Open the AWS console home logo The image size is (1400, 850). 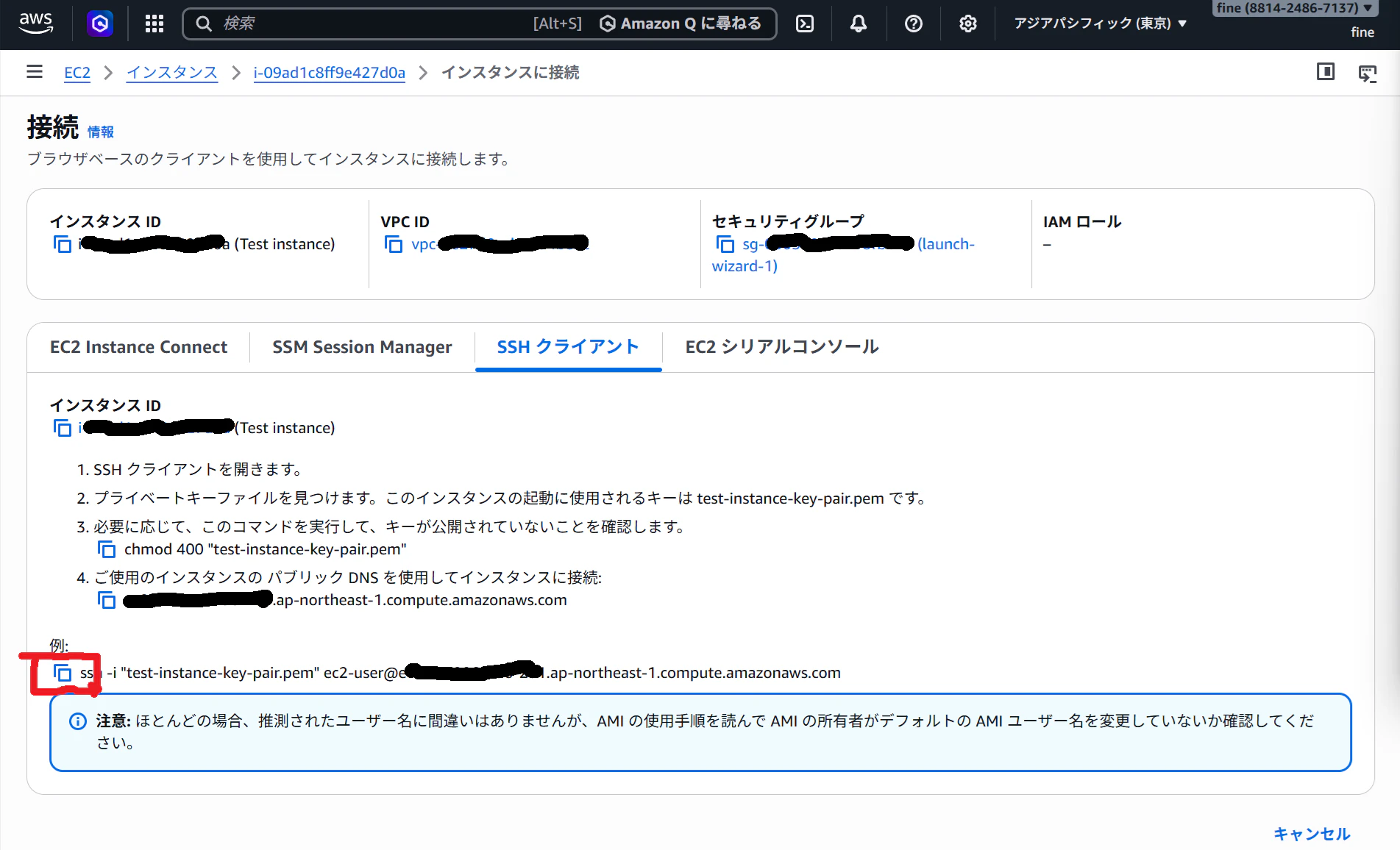coord(36,24)
